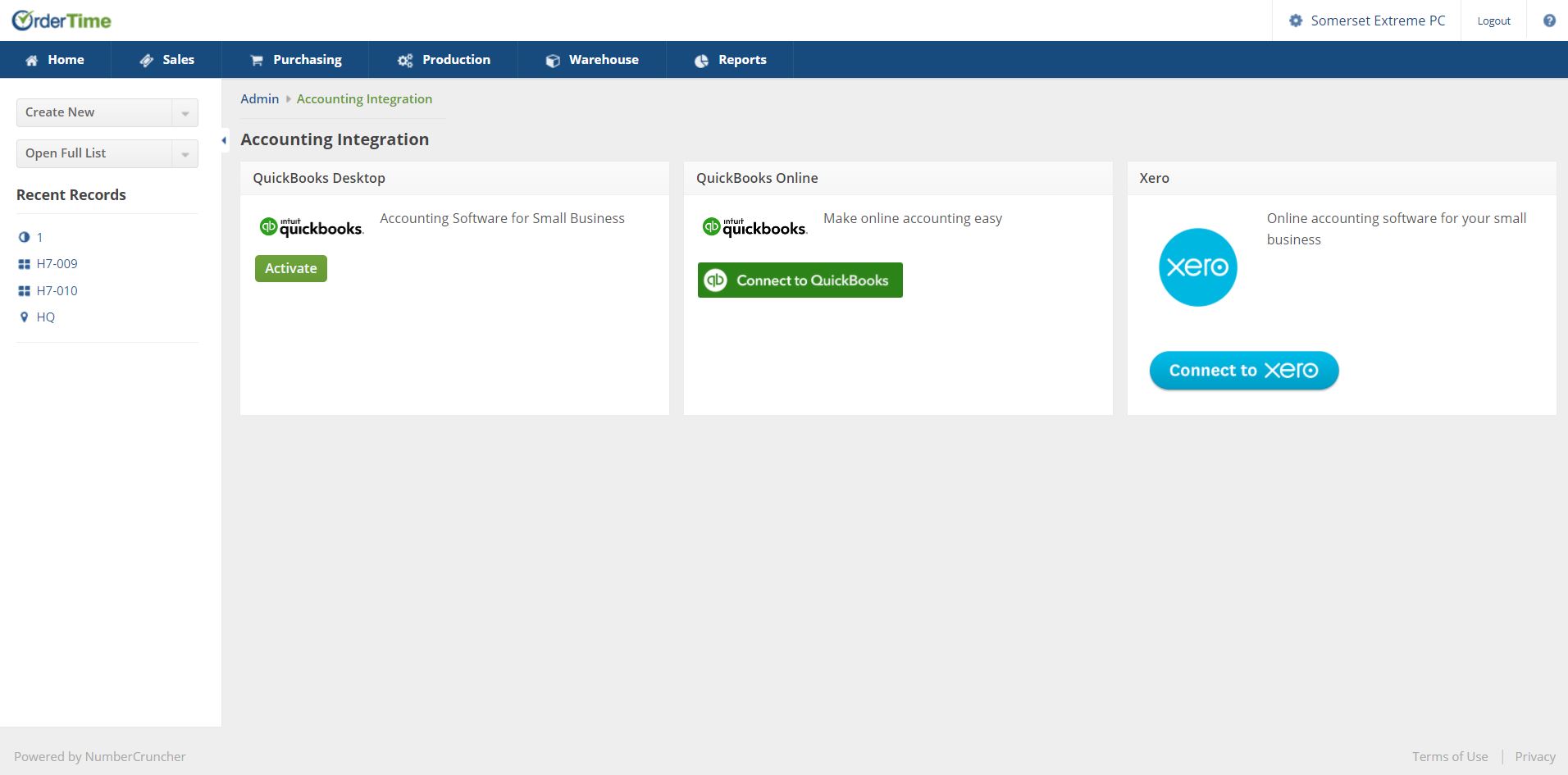Open the Production menu
The width and height of the screenshot is (1568, 775).
[x=444, y=60]
